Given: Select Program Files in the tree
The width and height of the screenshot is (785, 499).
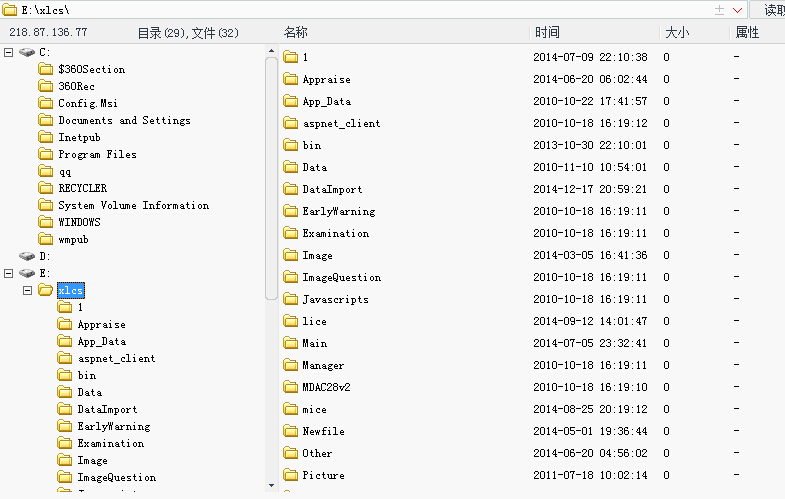Looking at the screenshot, I should coord(97,154).
